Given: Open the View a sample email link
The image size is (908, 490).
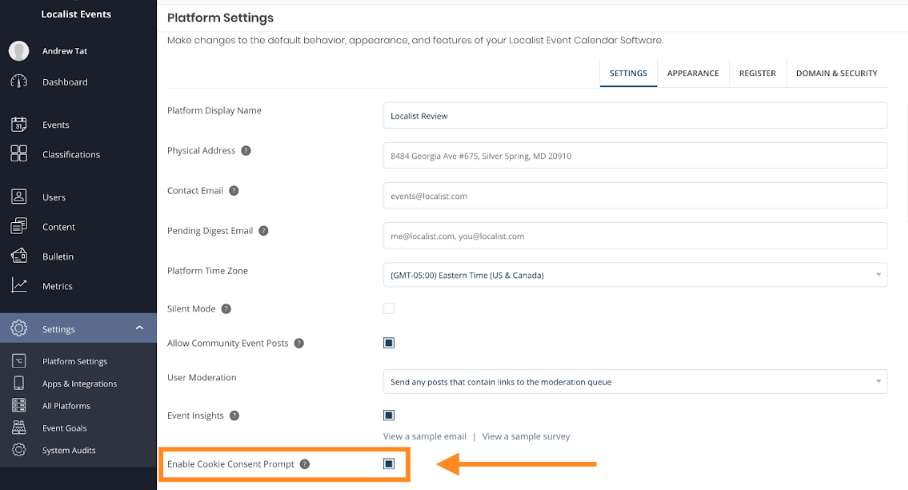Looking at the screenshot, I should tap(424, 436).
